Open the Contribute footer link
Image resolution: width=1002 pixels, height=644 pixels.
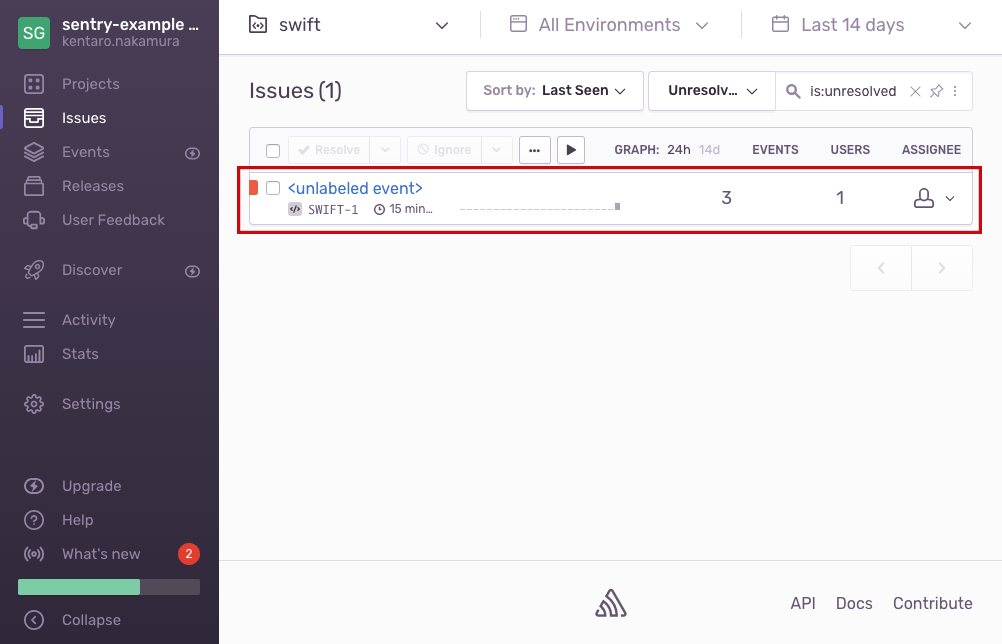[x=932, y=603]
